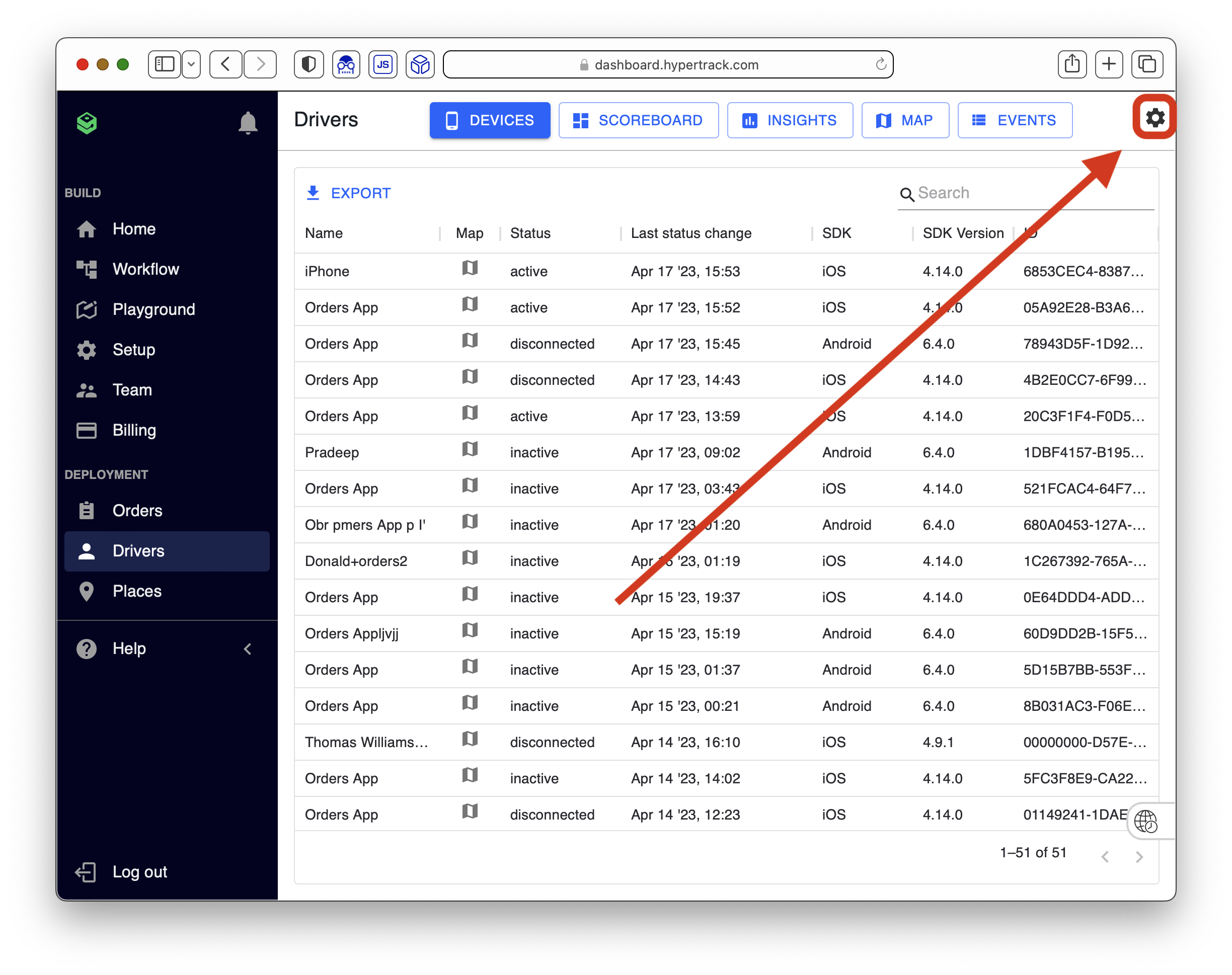
Task: Click the privacy shield icon in toolbar
Action: [x=309, y=64]
